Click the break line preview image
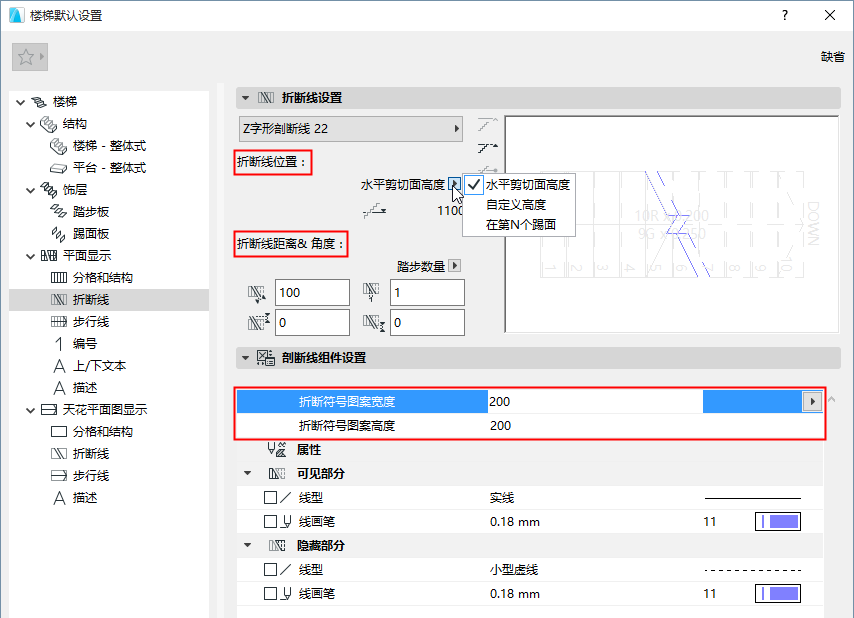This screenshot has width=854, height=618. click(x=672, y=224)
